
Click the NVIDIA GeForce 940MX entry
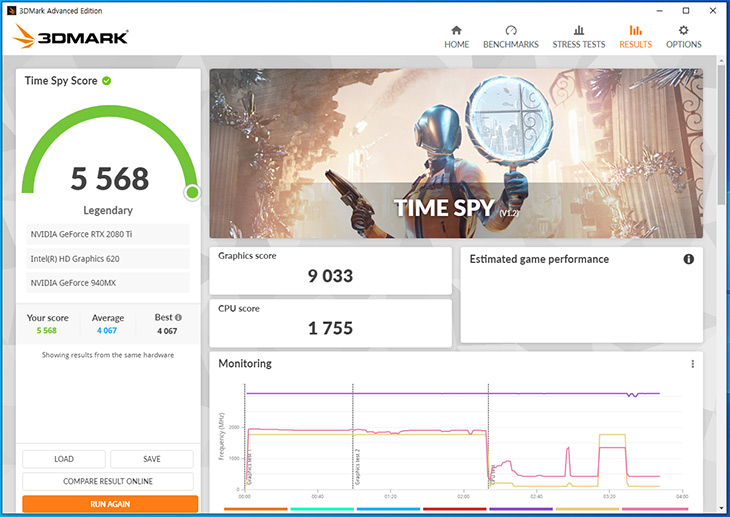[108, 283]
